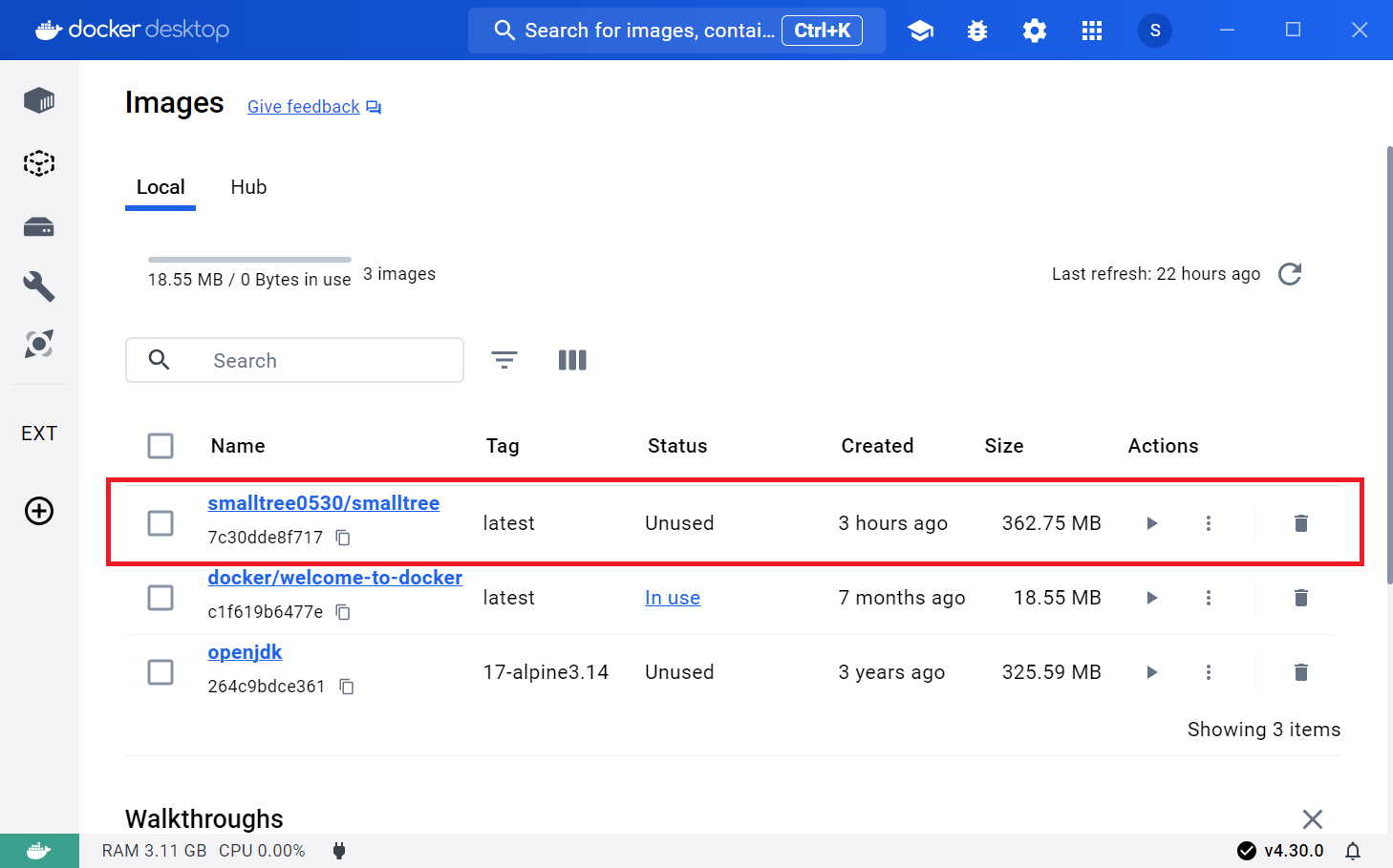This screenshot has height=868, width=1393.
Task: Click the Ctrl+K shortcut button
Action: (822, 31)
